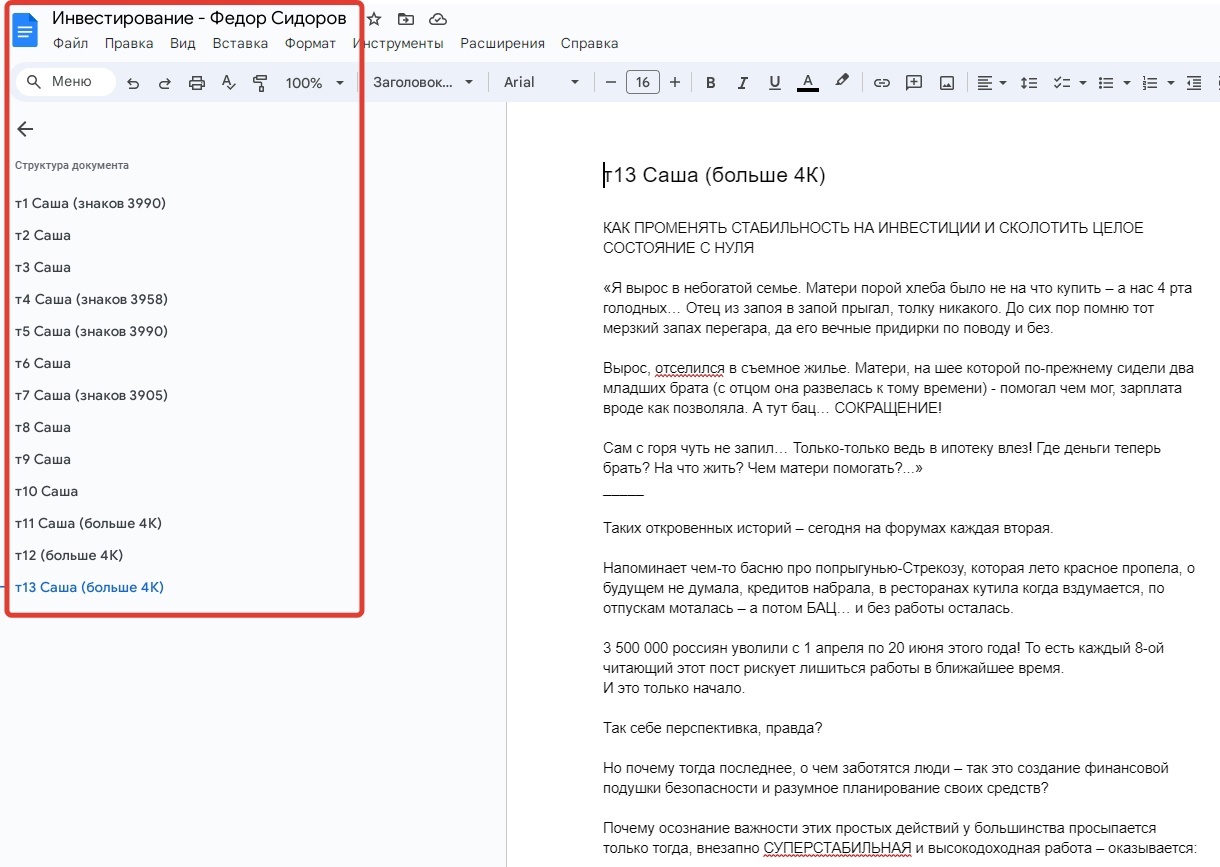Click the decrease indent icon
1220x867 pixels.
coord(1193,83)
